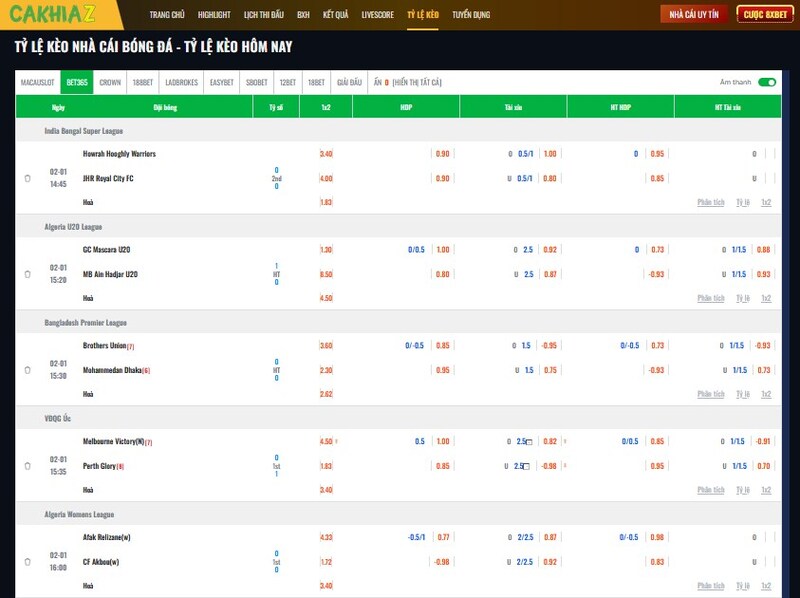This screenshot has width=800, height=598.
Task: Click the pin icon beside Brothers Union match
Action: click(27, 370)
